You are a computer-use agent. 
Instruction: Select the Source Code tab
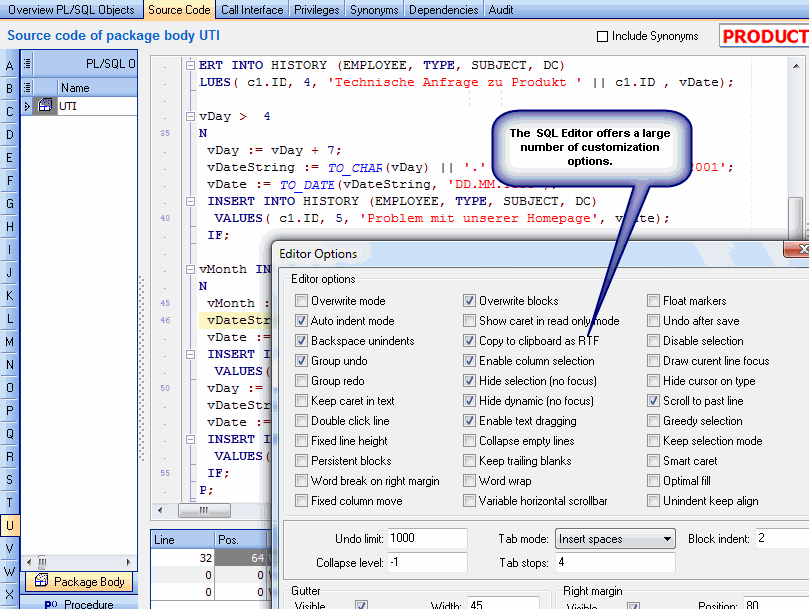pos(179,10)
